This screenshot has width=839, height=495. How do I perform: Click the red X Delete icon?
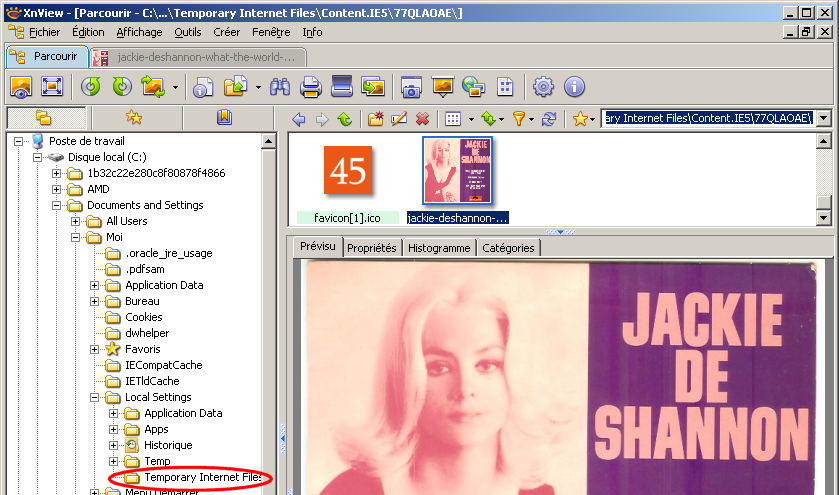[x=423, y=119]
